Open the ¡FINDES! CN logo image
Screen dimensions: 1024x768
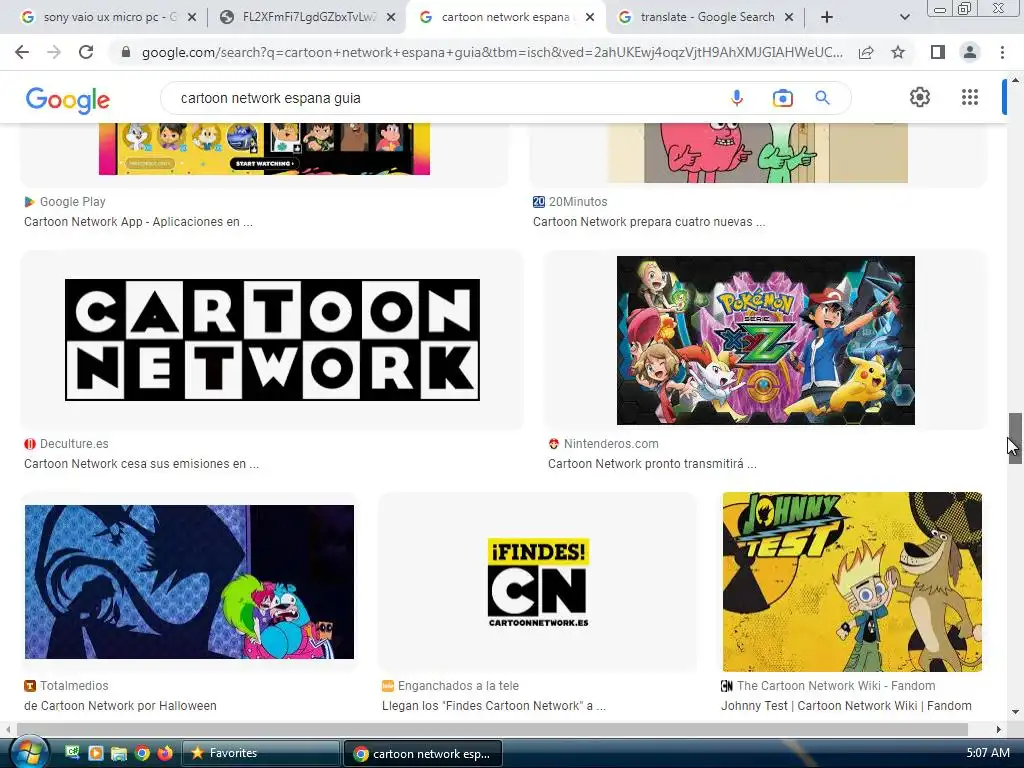click(538, 581)
